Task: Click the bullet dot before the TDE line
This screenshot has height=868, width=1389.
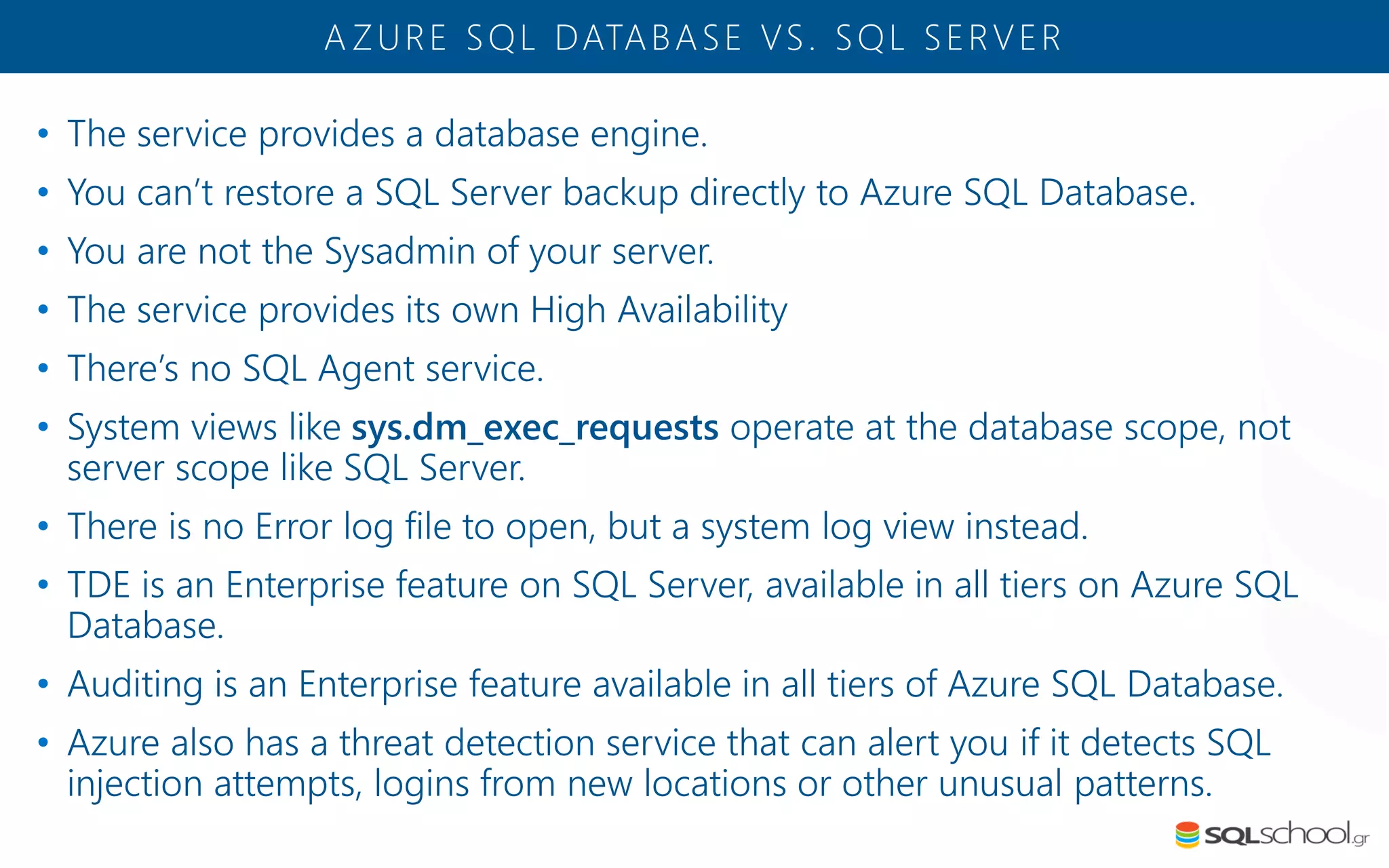Action: 43,585
